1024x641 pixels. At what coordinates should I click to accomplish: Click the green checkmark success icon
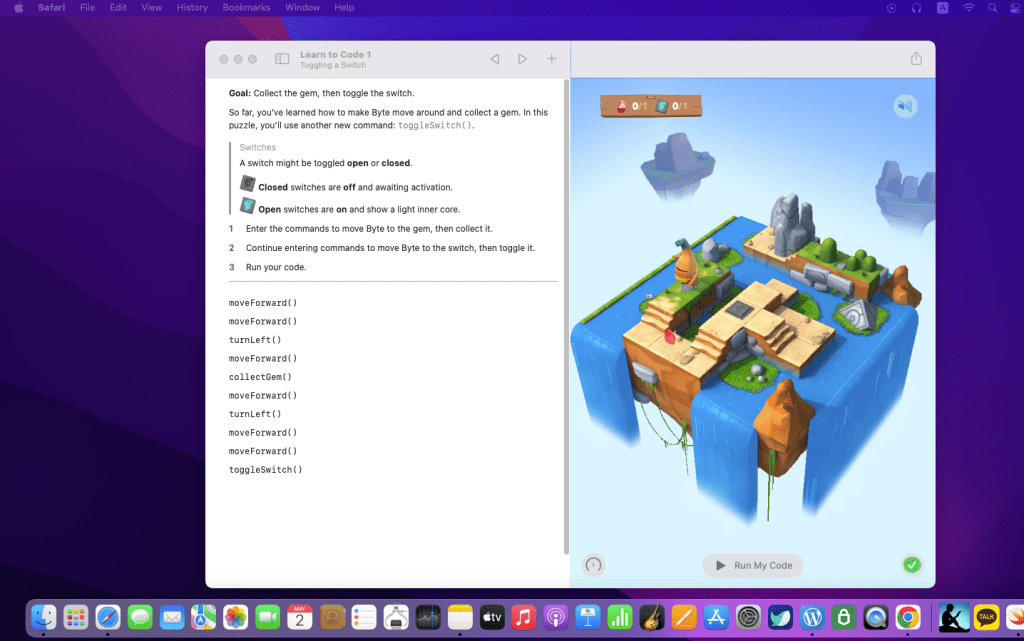tap(911, 565)
